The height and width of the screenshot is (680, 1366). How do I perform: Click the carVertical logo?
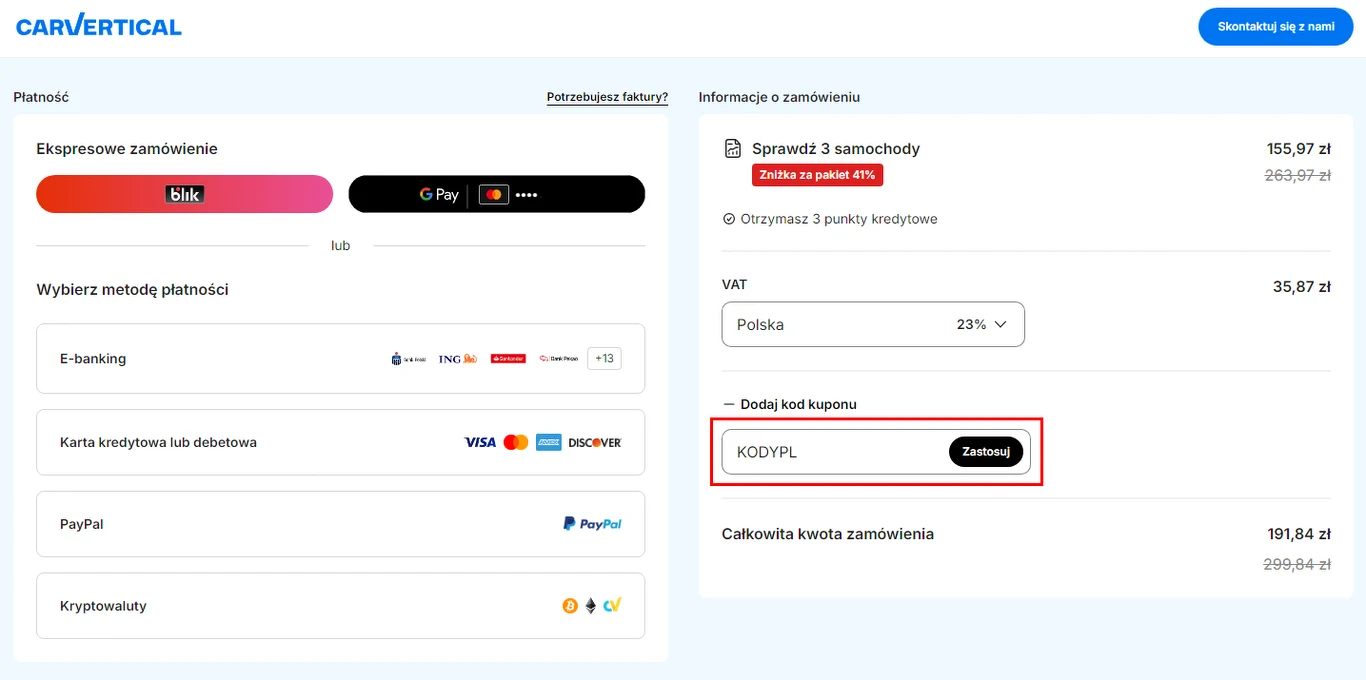pyautogui.click(x=98, y=26)
